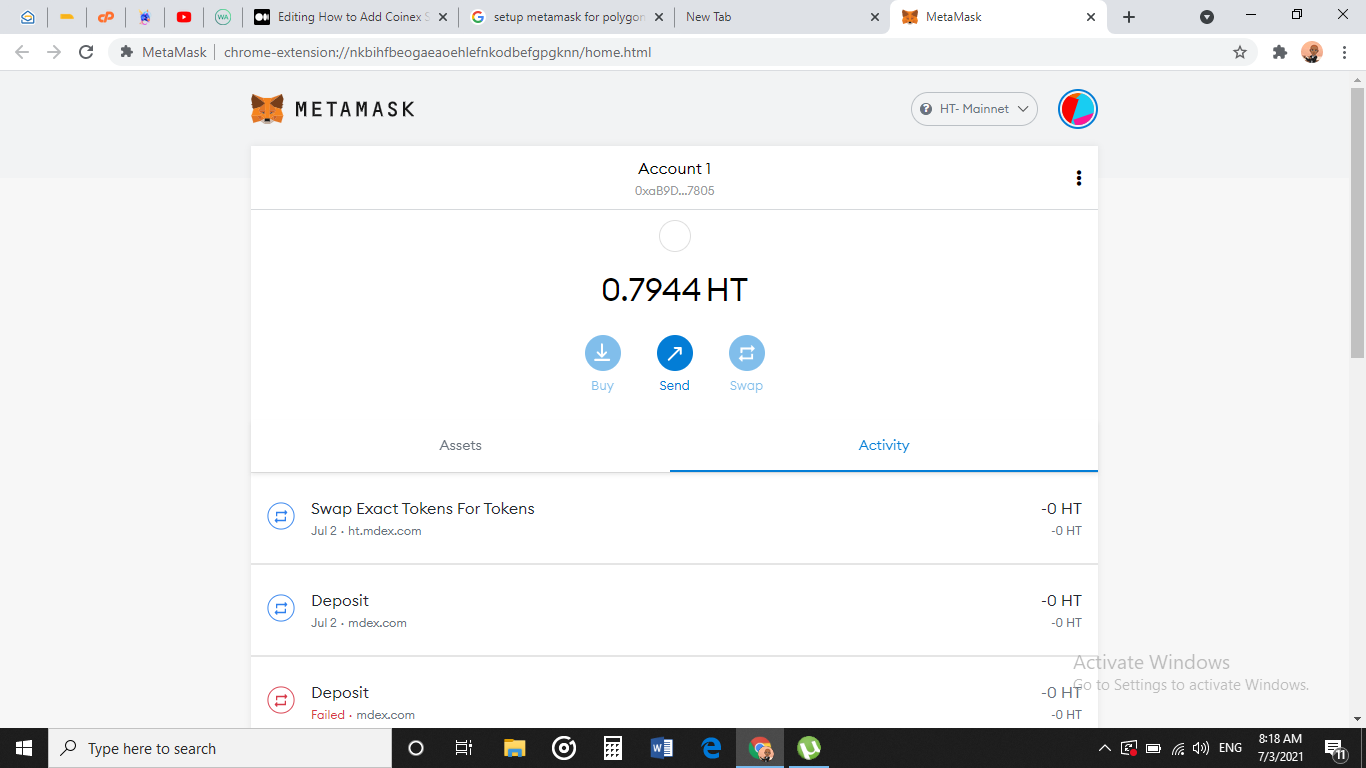Viewport: 1366px width, 768px height.
Task: Open Swap Exact Tokens For Tokens transaction
Action: 674,518
